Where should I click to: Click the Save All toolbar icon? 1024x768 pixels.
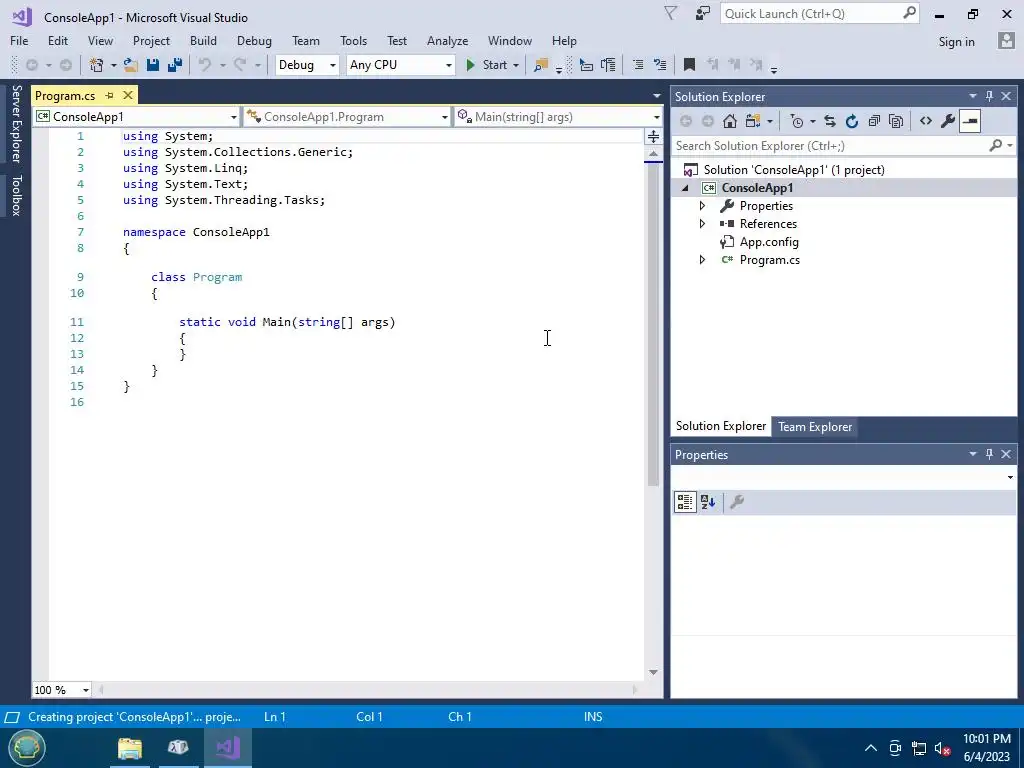[x=174, y=65]
